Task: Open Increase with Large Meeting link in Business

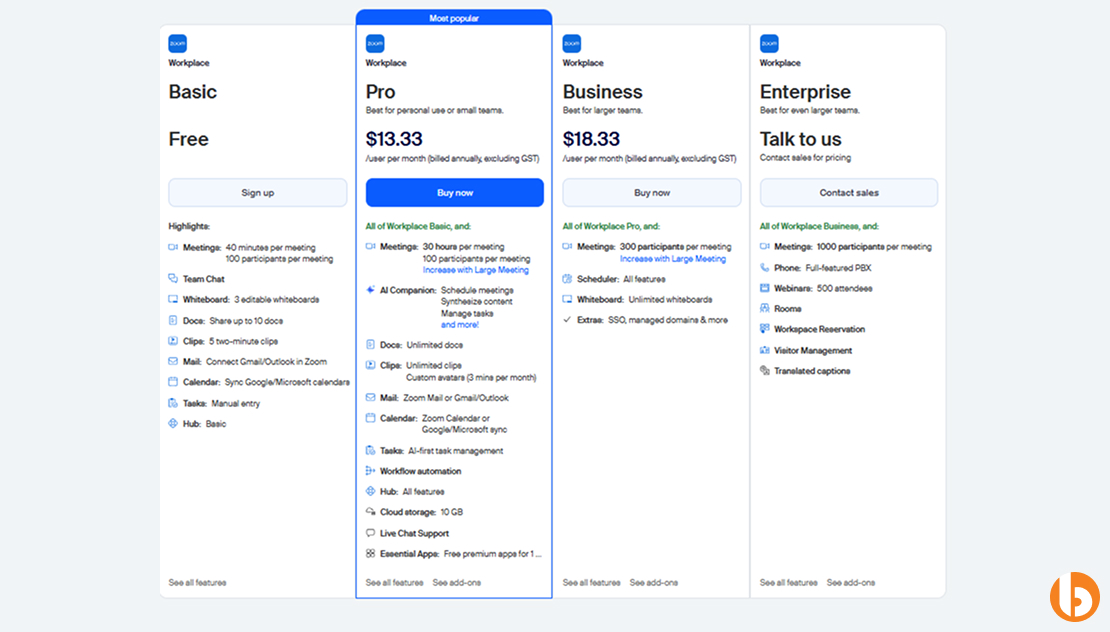Action: click(x=673, y=259)
